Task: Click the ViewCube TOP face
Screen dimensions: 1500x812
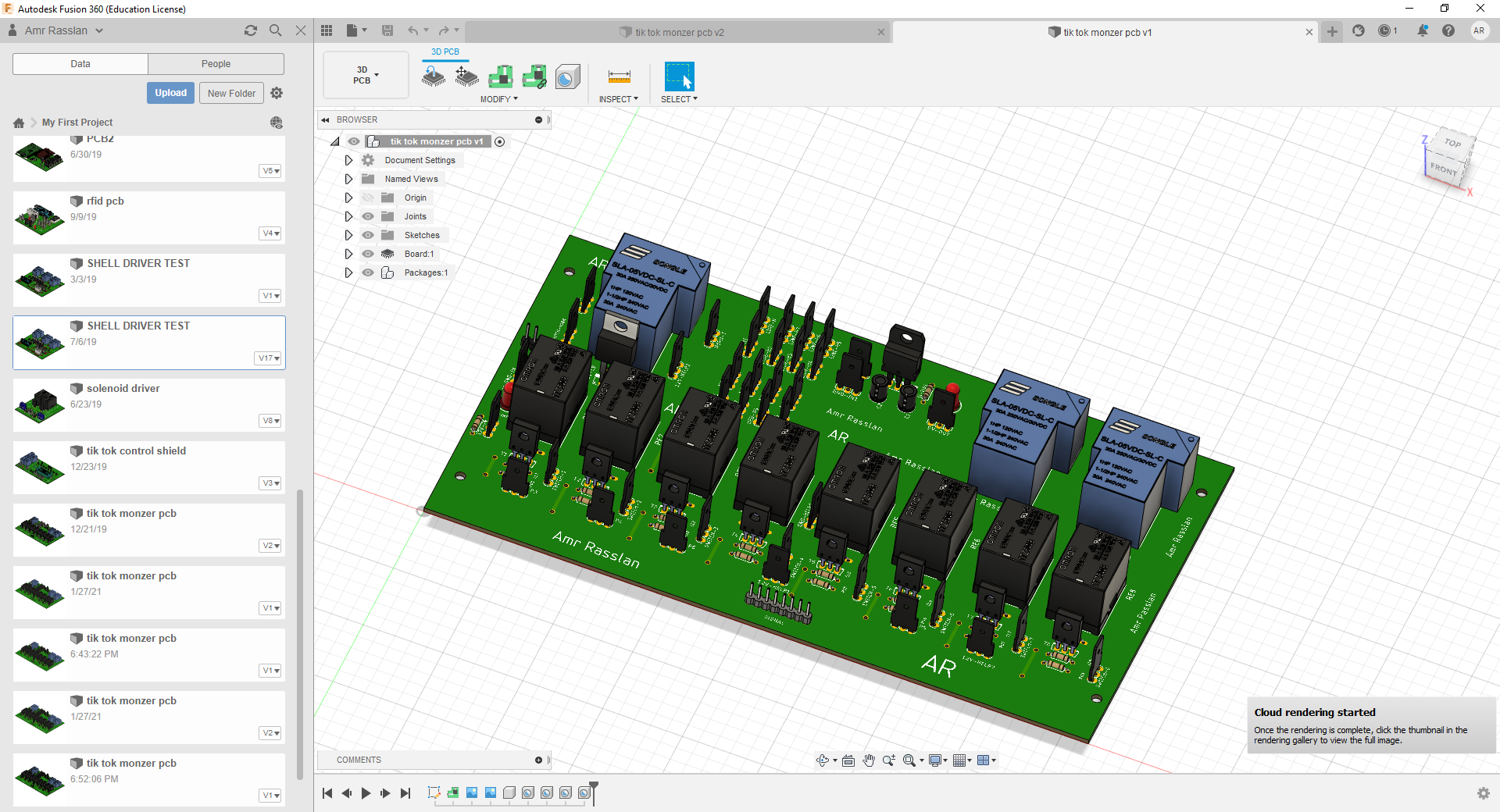Action: (x=1452, y=143)
